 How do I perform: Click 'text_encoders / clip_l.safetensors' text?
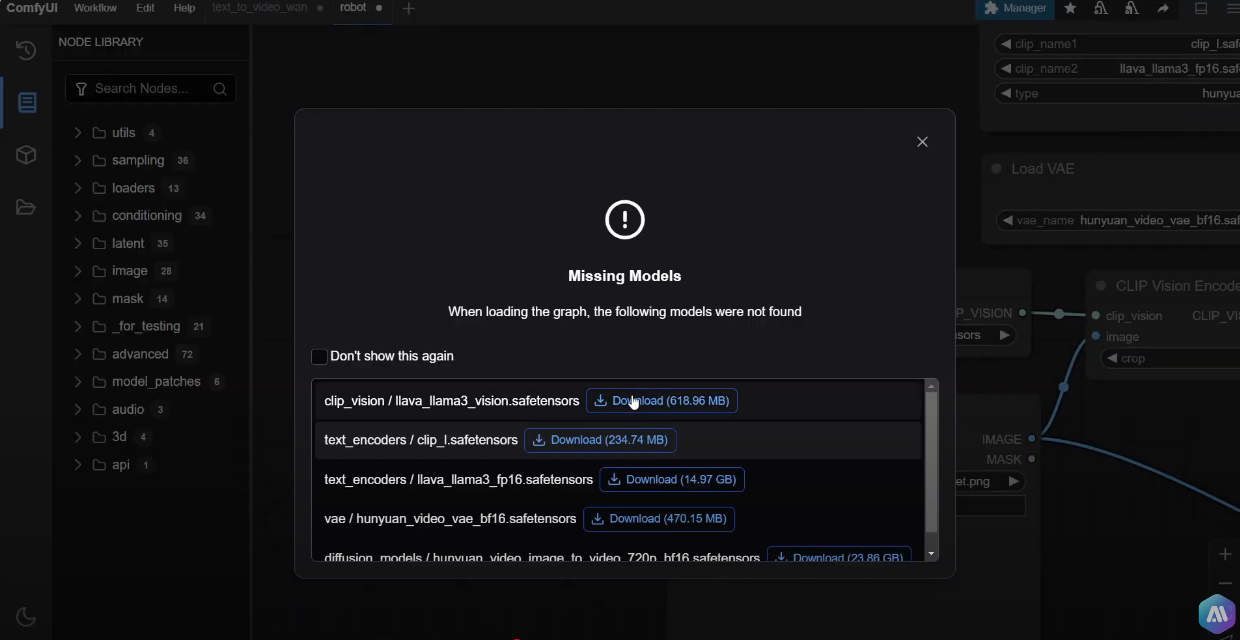point(421,440)
